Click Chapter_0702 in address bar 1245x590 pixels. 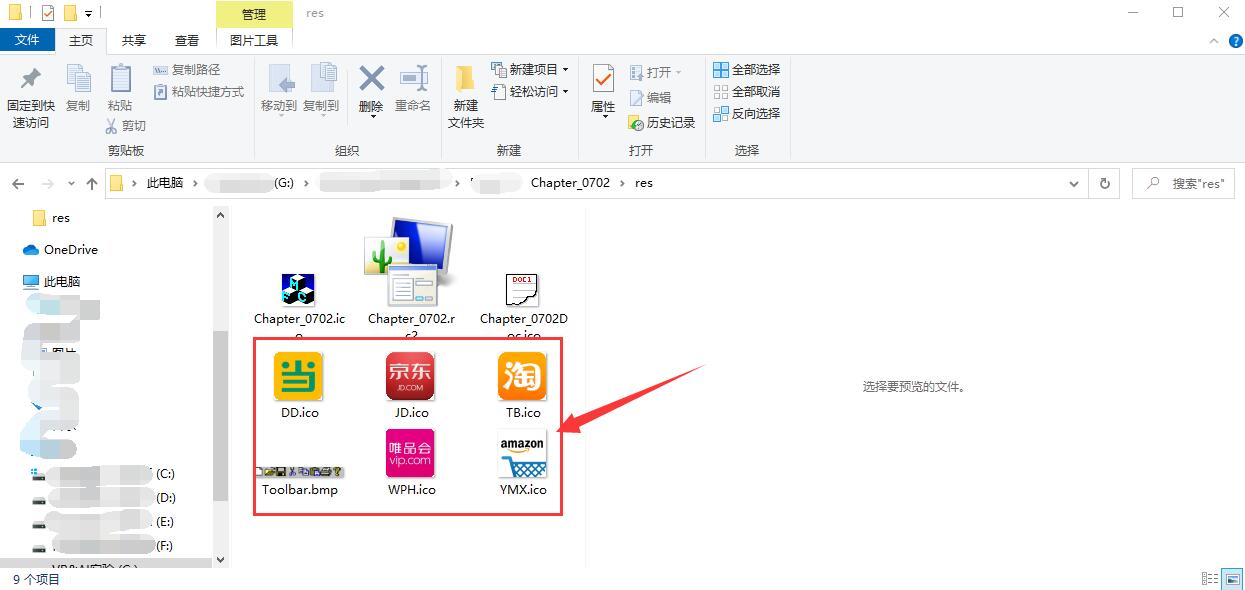570,184
